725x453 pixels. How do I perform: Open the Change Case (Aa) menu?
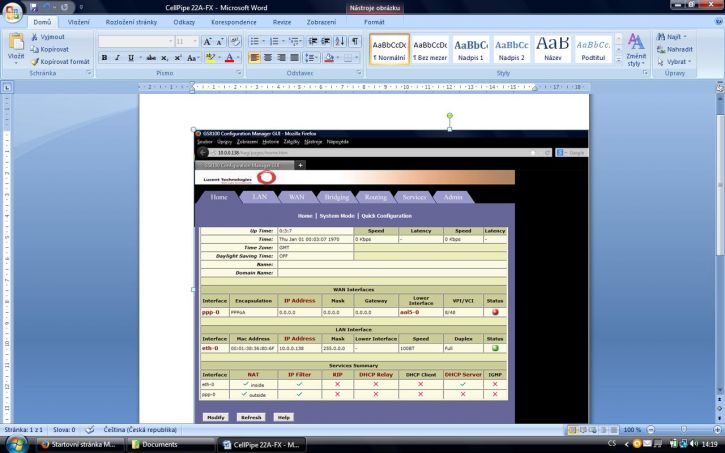tap(192, 58)
